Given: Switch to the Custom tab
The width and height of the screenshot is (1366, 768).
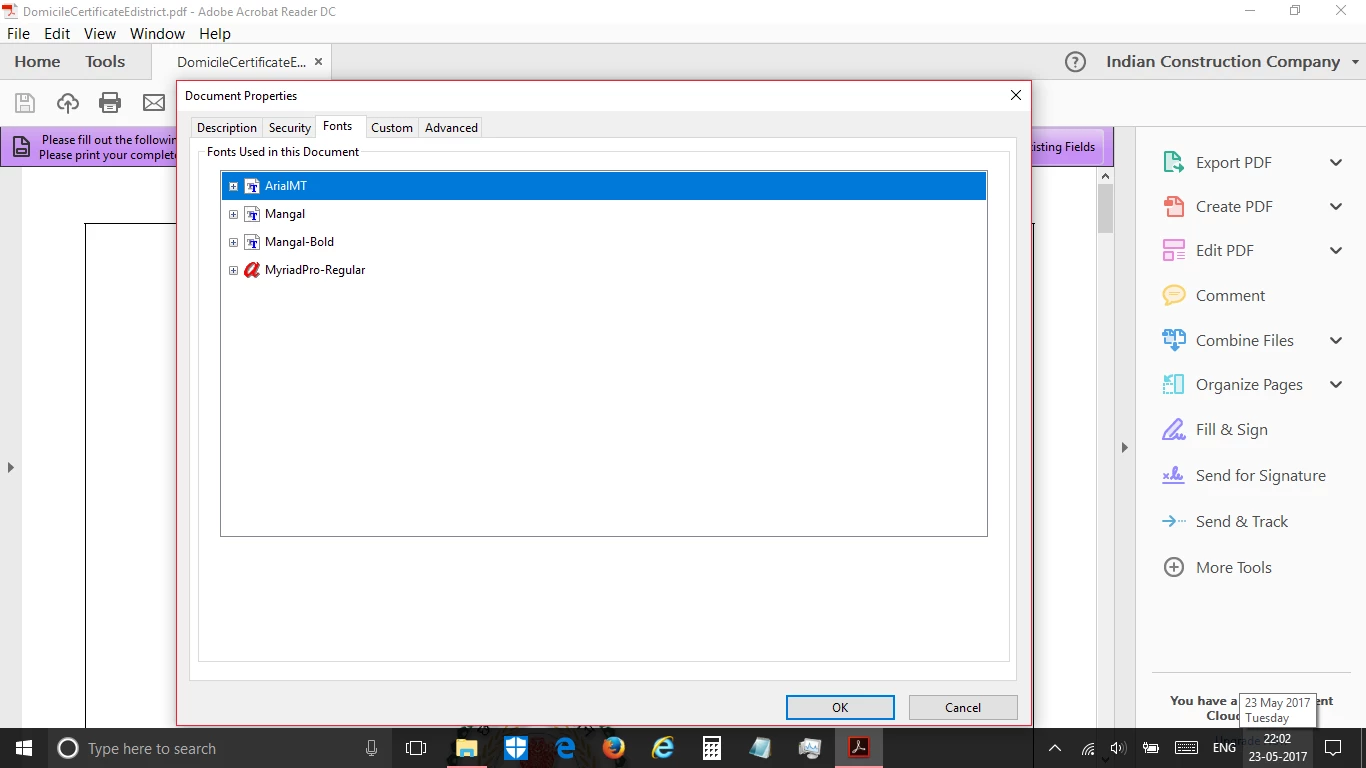Looking at the screenshot, I should (392, 128).
